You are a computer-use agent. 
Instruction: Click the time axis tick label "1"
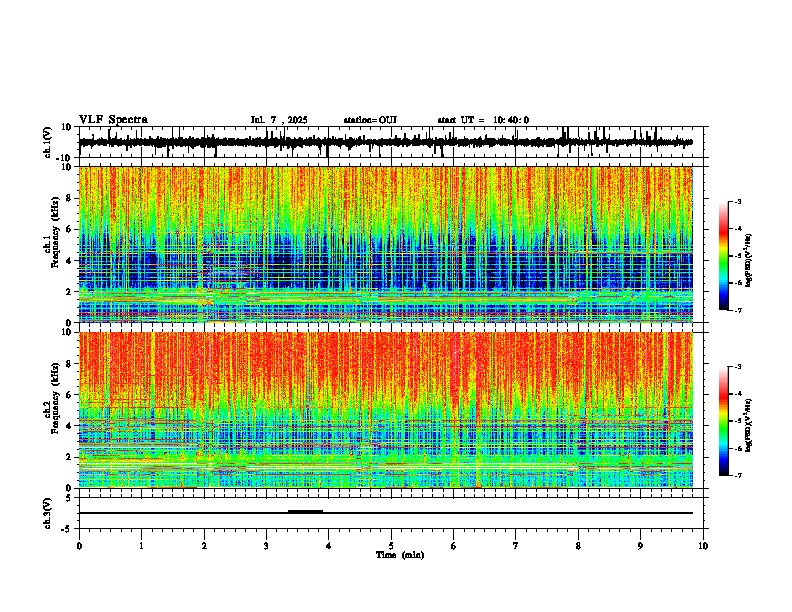141,546
